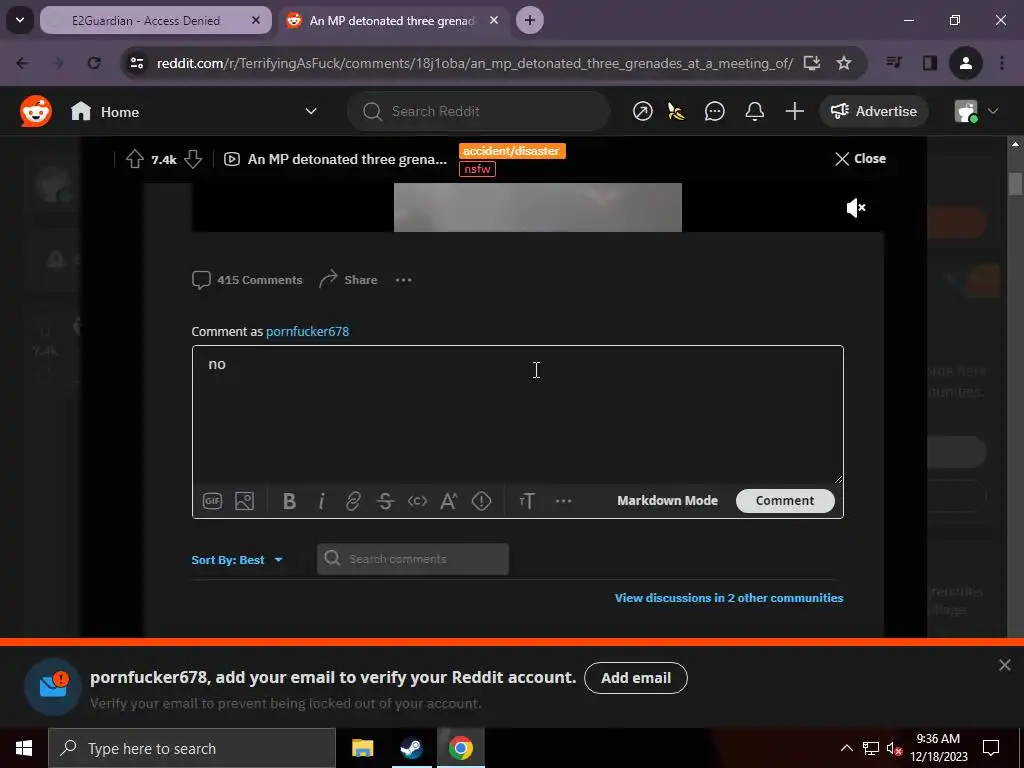Toggle superscript formatting
This screenshot has width=1024, height=768.
(x=449, y=501)
